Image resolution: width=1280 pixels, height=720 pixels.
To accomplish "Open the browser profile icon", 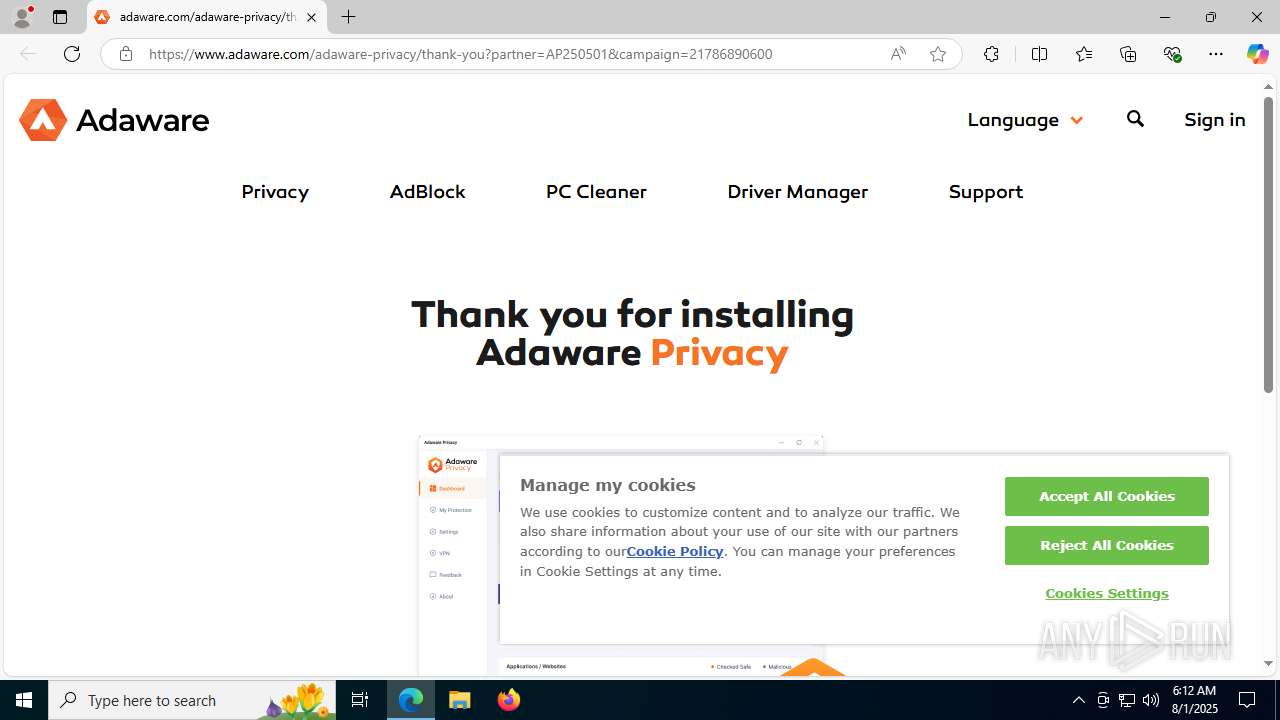I will [x=22, y=17].
